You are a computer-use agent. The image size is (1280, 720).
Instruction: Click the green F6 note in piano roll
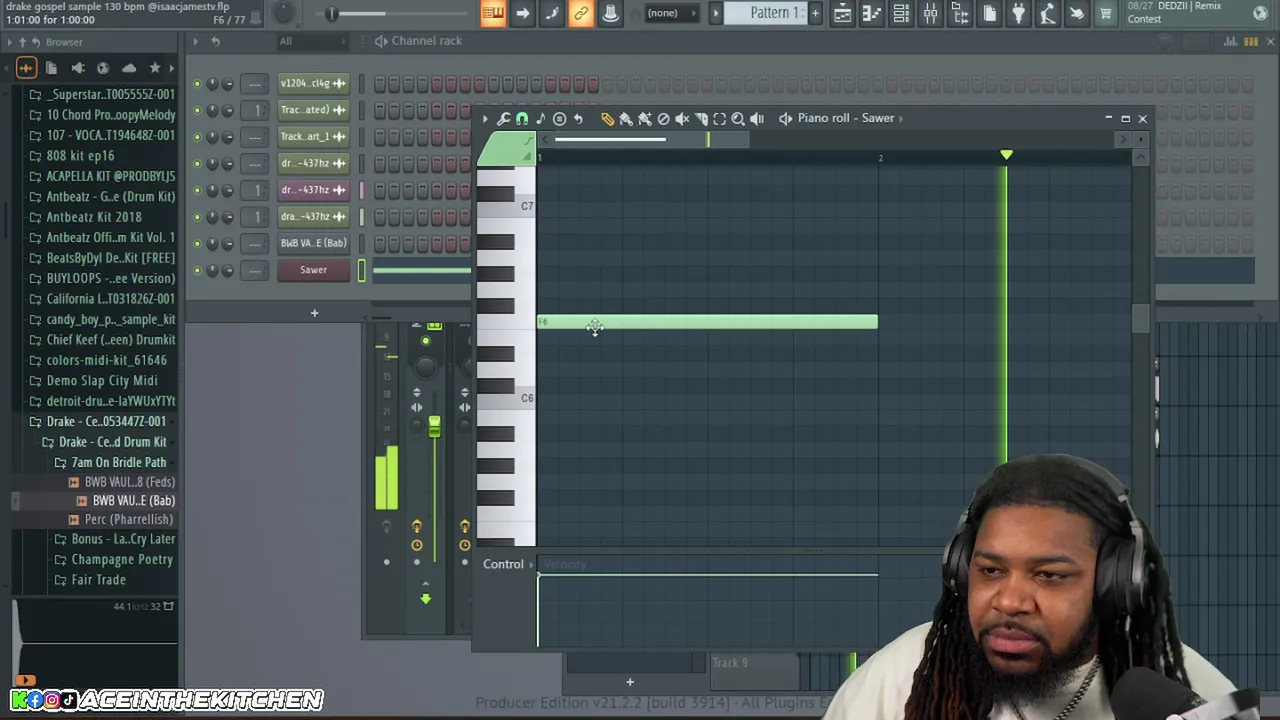tap(708, 322)
